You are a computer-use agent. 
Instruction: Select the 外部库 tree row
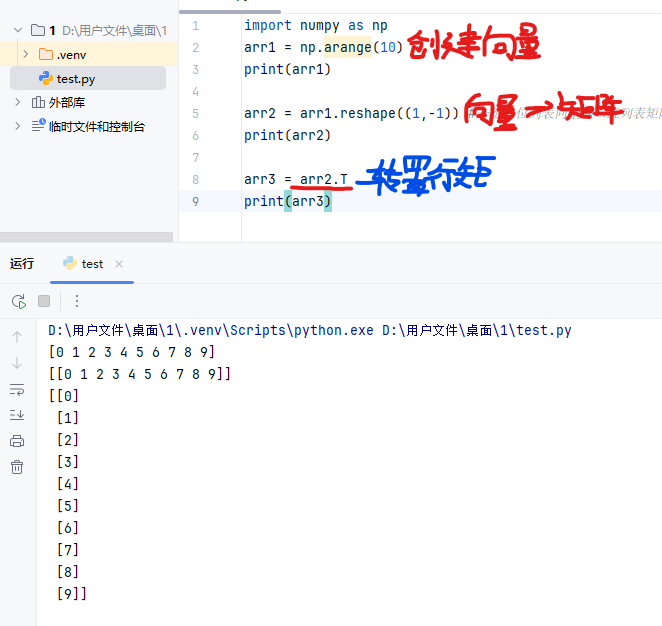pos(89,102)
